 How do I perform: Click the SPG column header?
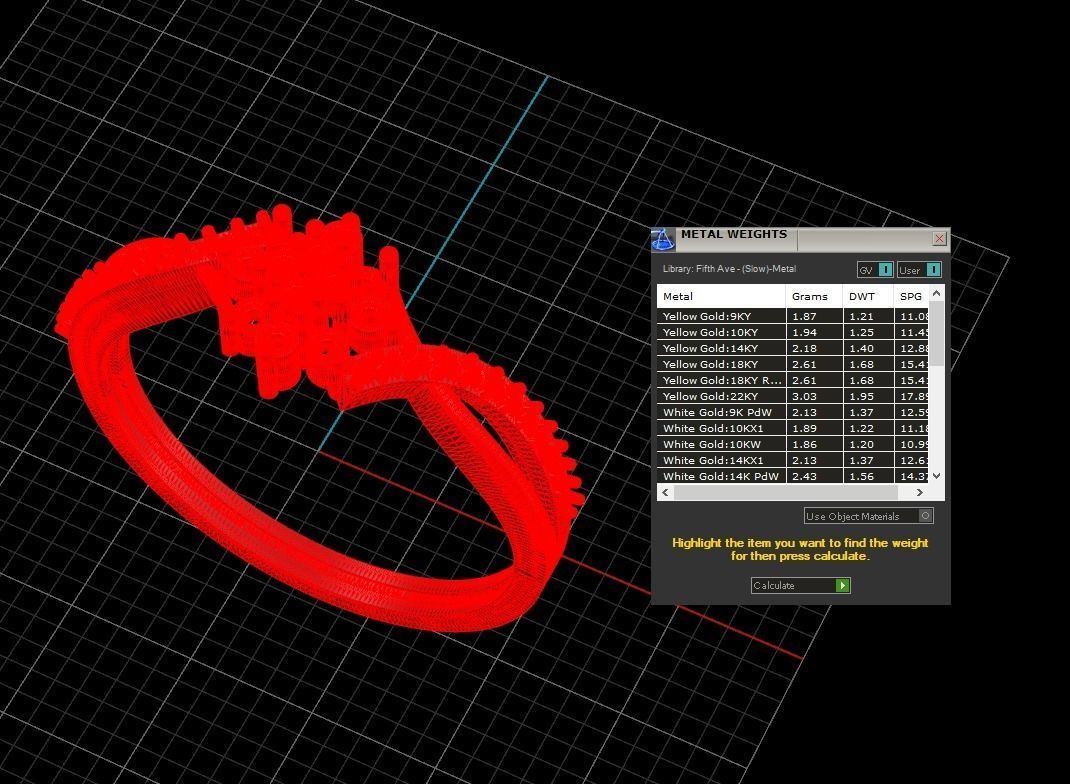tap(912, 296)
